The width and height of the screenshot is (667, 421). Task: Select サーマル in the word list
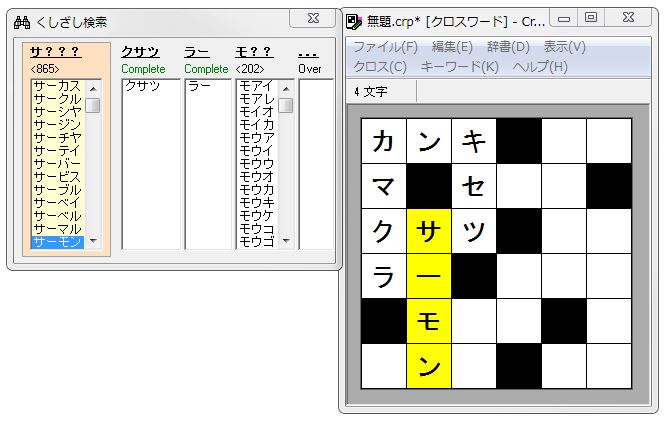click(57, 228)
